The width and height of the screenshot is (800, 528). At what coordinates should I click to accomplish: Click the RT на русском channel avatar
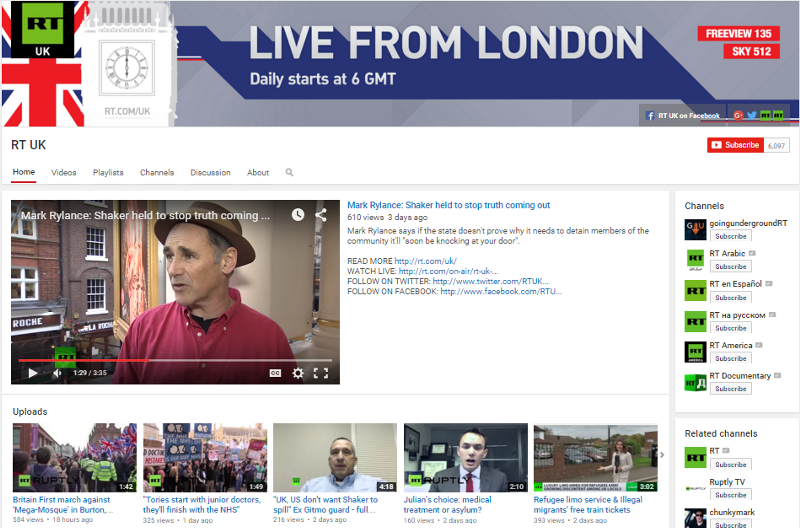(x=695, y=321)
